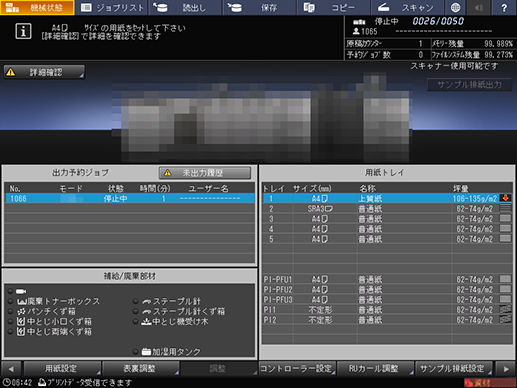Viewport: 517px width, 388px height.
Task: Click the globe language icon
Action: [x=455, y=7]
